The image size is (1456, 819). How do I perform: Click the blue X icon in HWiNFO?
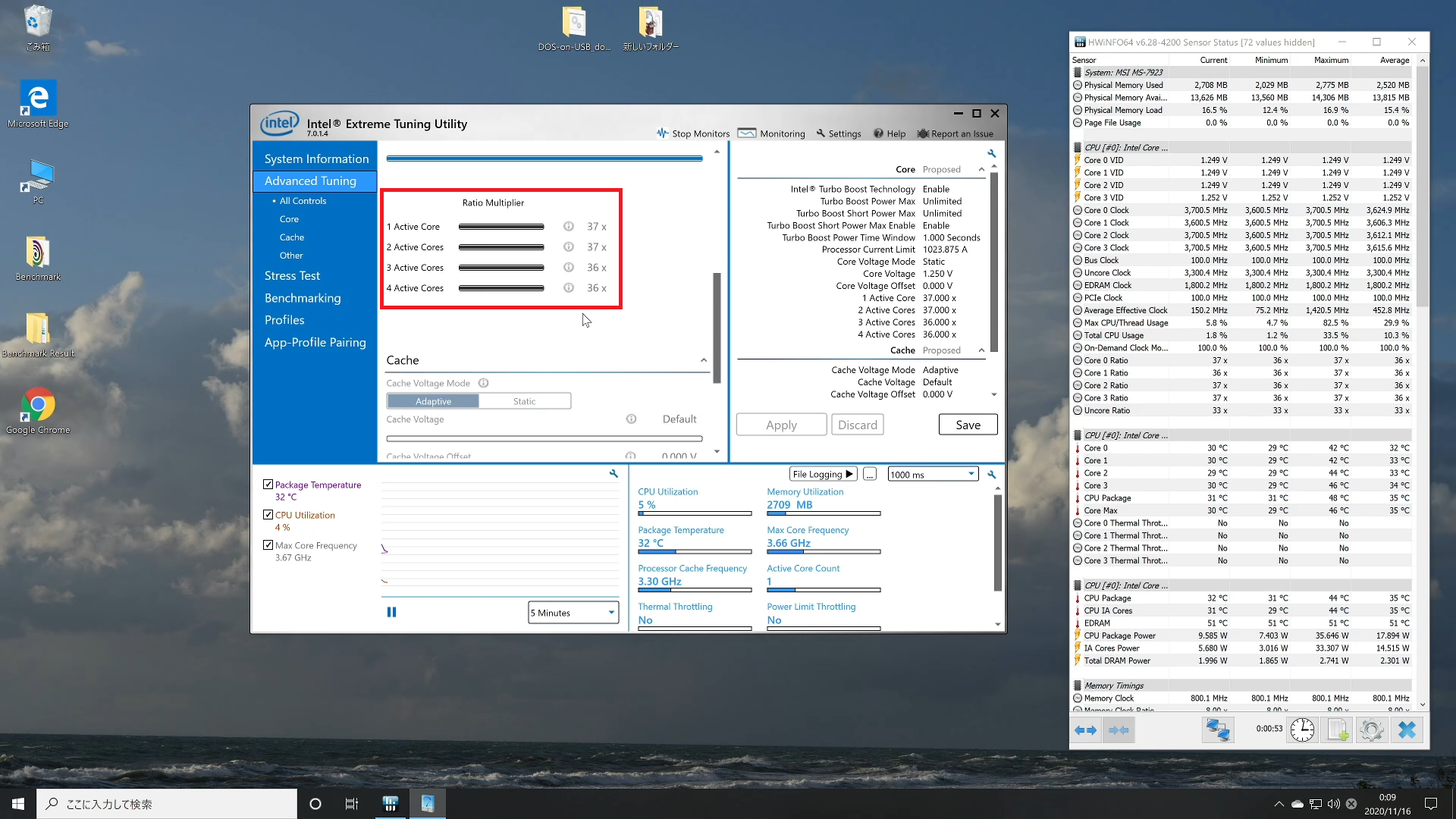click(1407, 730)
